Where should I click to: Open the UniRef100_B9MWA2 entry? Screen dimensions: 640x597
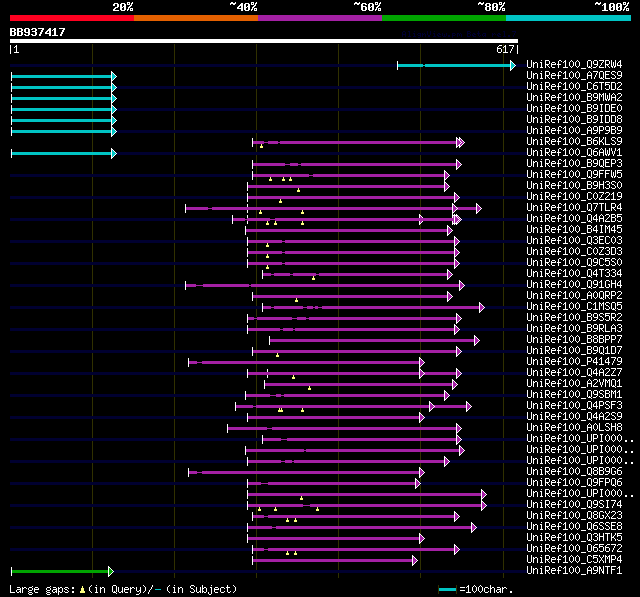574,98
